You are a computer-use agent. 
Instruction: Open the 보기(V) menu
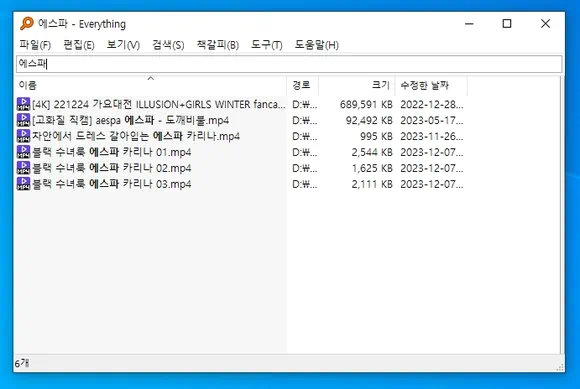point(123,45)
